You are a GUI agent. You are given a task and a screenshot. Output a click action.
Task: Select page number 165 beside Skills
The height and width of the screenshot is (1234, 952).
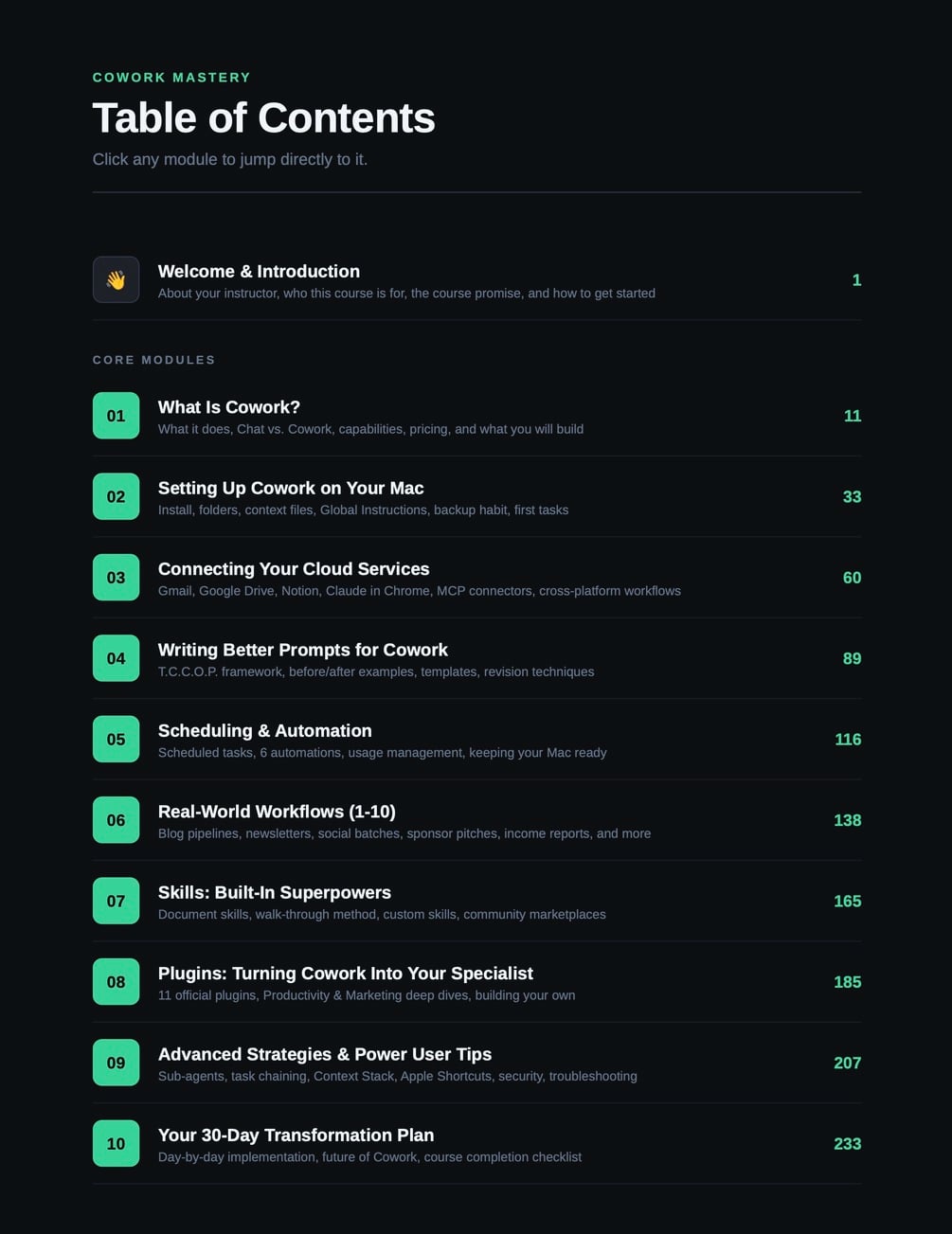[x=847, y=902]
